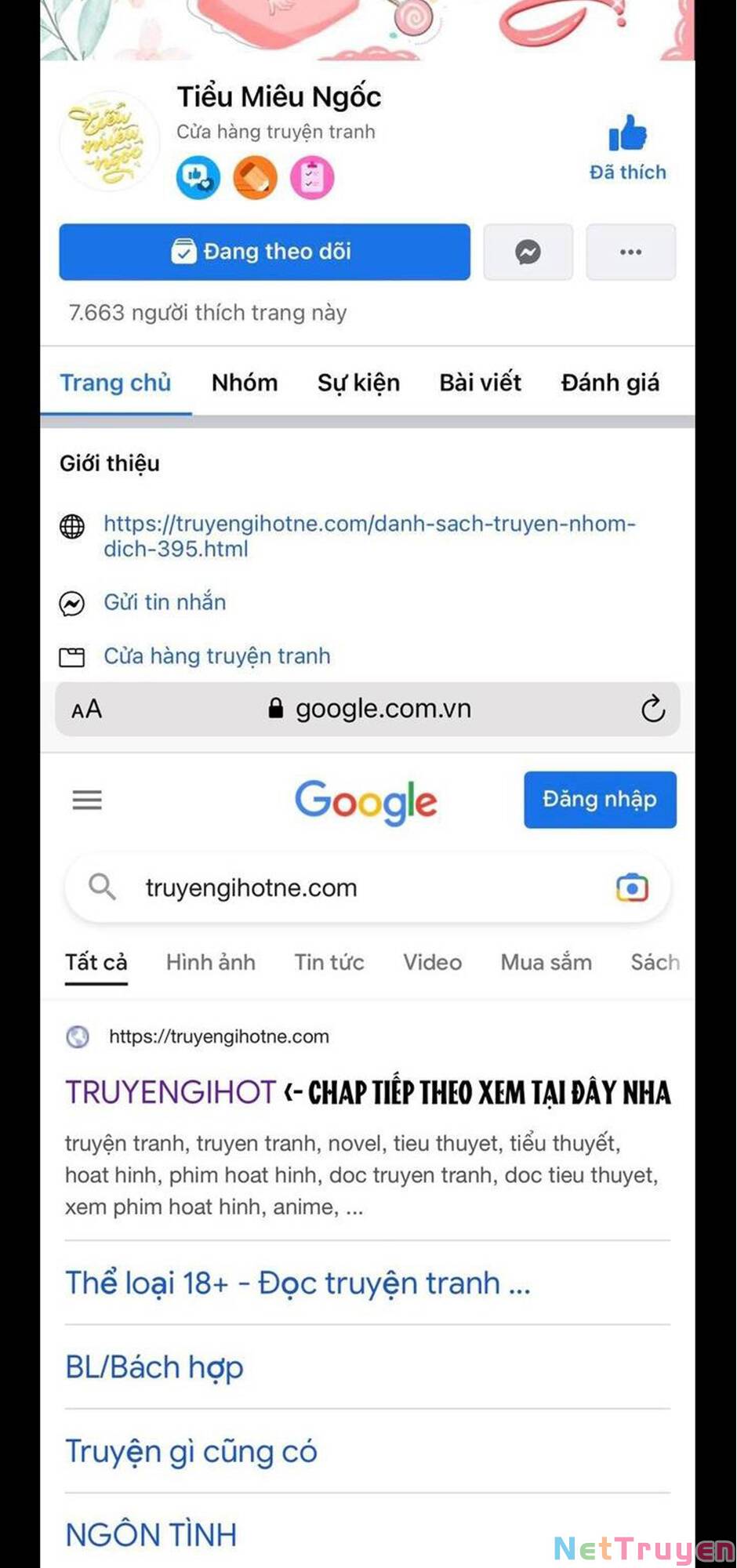Open Messenger chat icon button
Viewport: 737px width, 1568px height.
pyautogui.click(x=528, y=252)
